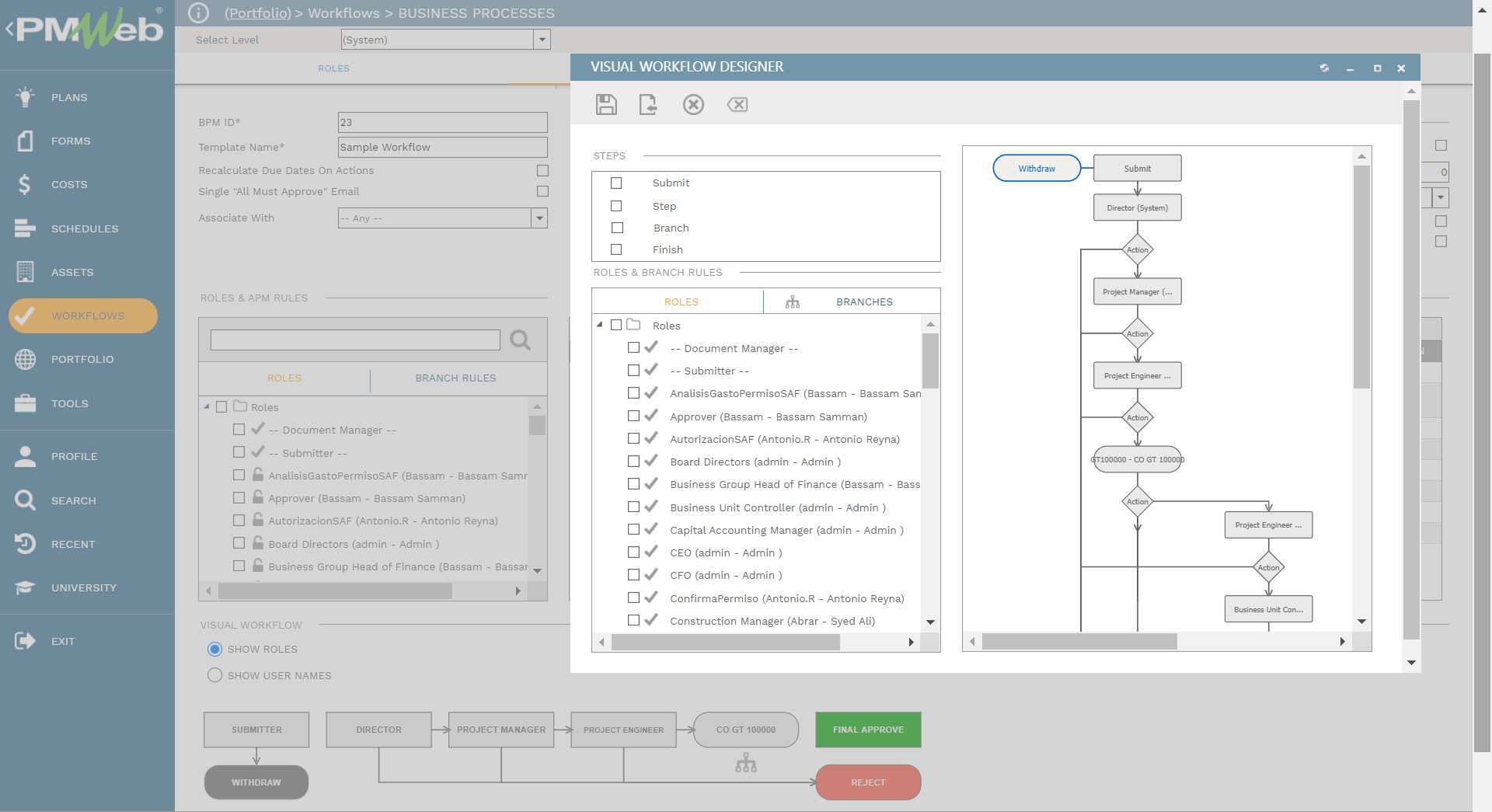
Task: Check the CEO (admin - Admin) role
Action: pos(634,552)
